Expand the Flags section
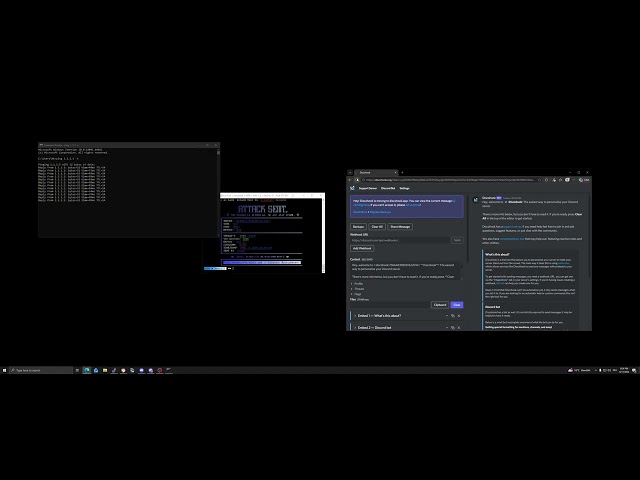 click(x=357, y=294)
